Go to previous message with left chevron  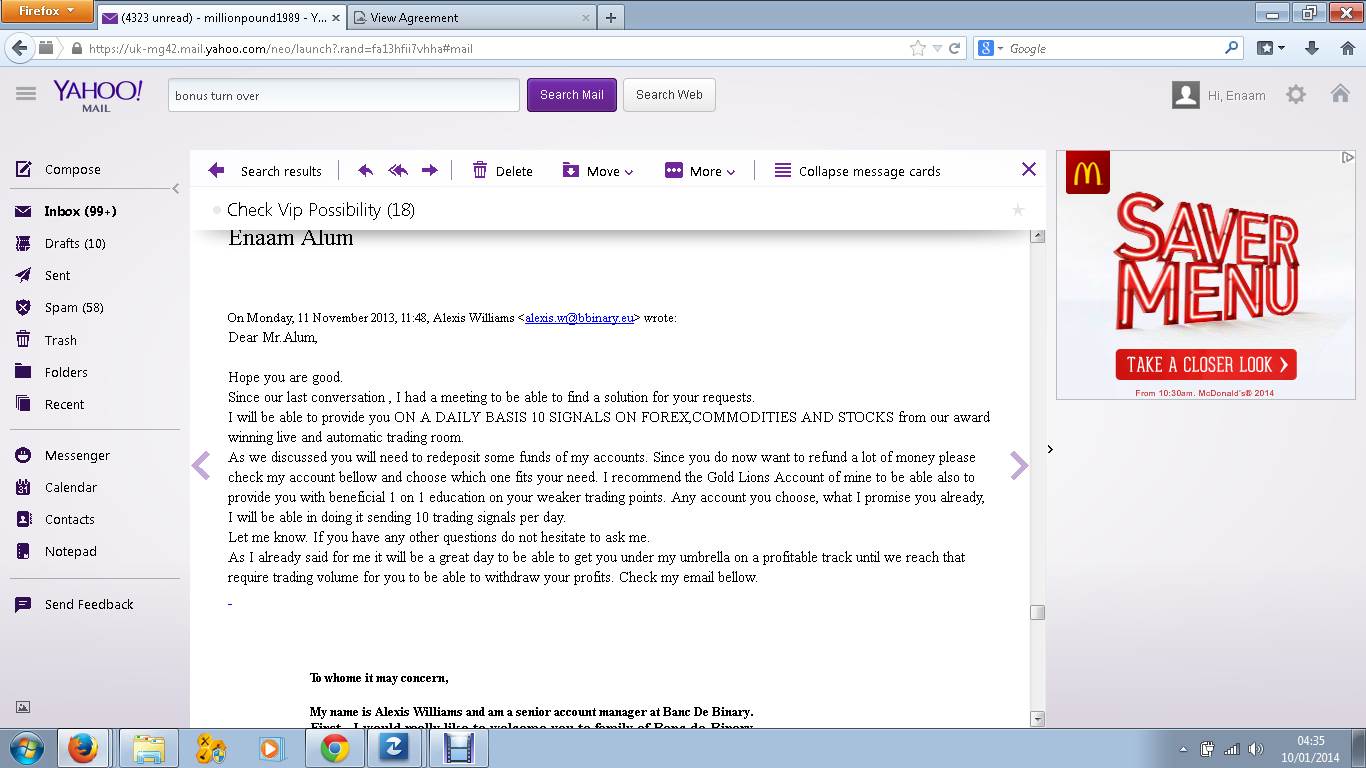point(201,465)
